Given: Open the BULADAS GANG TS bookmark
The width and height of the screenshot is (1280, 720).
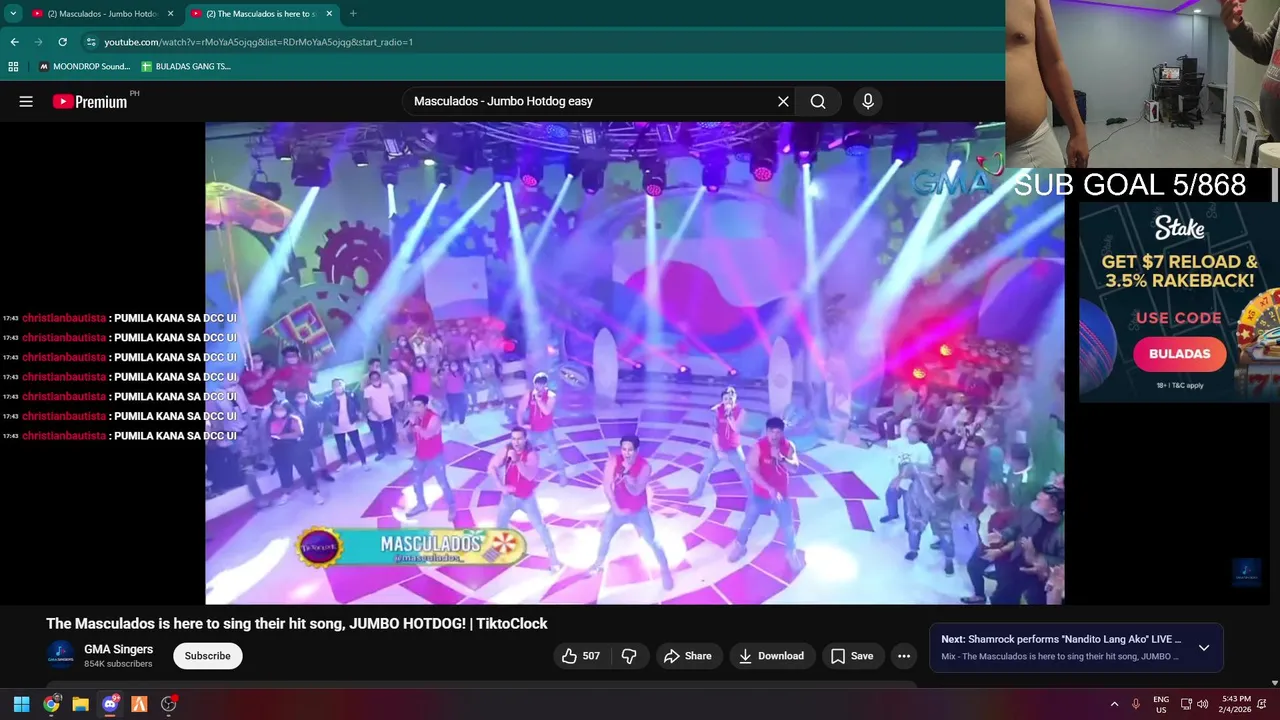Looking at the screenshot, I should pos(186,66).
